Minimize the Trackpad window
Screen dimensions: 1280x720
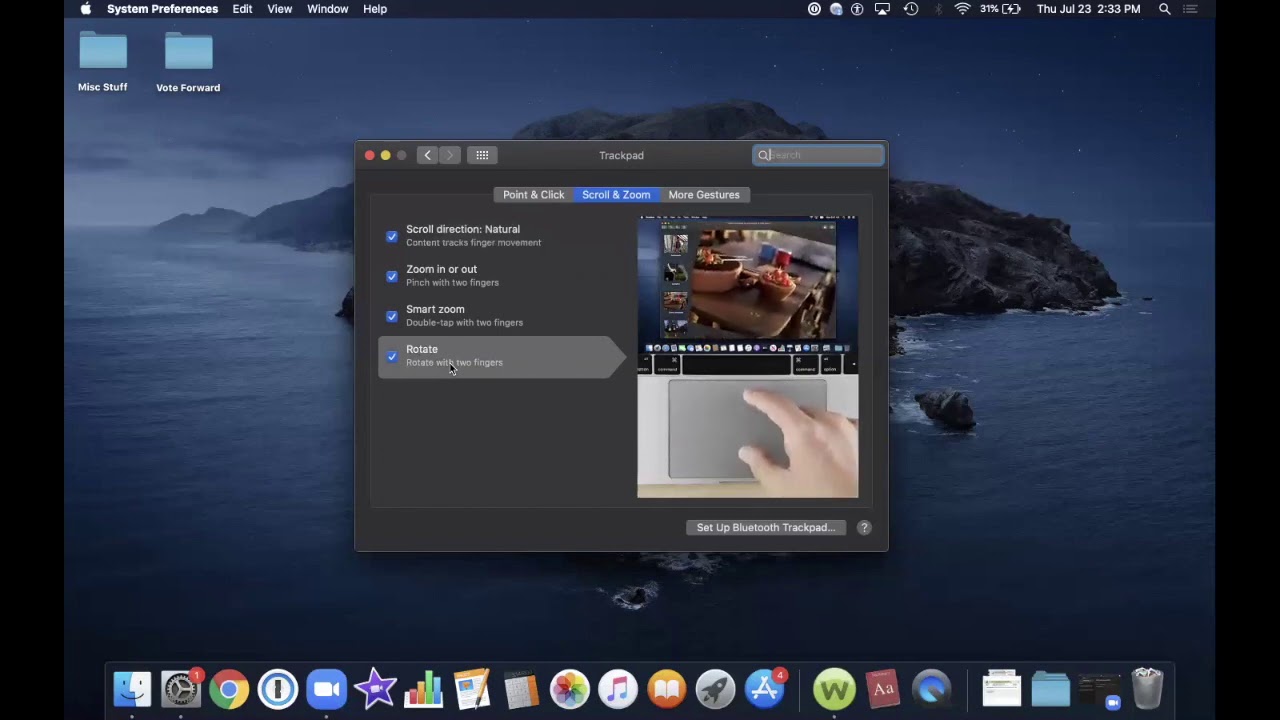(385, 155)
